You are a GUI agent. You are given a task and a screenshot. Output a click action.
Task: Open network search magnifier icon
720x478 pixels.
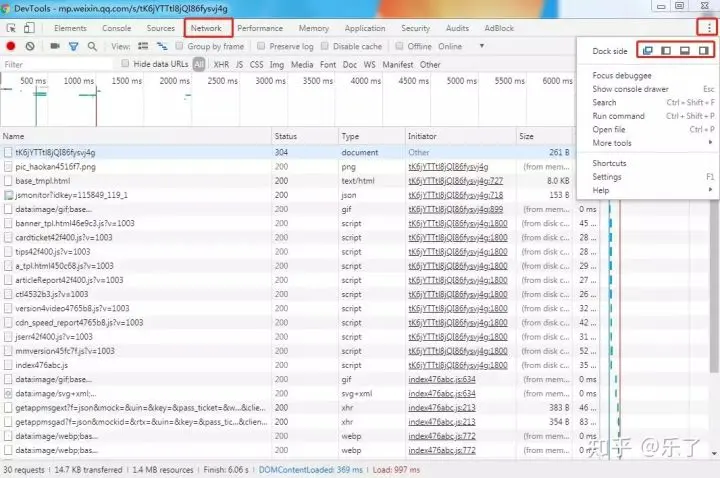[x=92, y=46]
